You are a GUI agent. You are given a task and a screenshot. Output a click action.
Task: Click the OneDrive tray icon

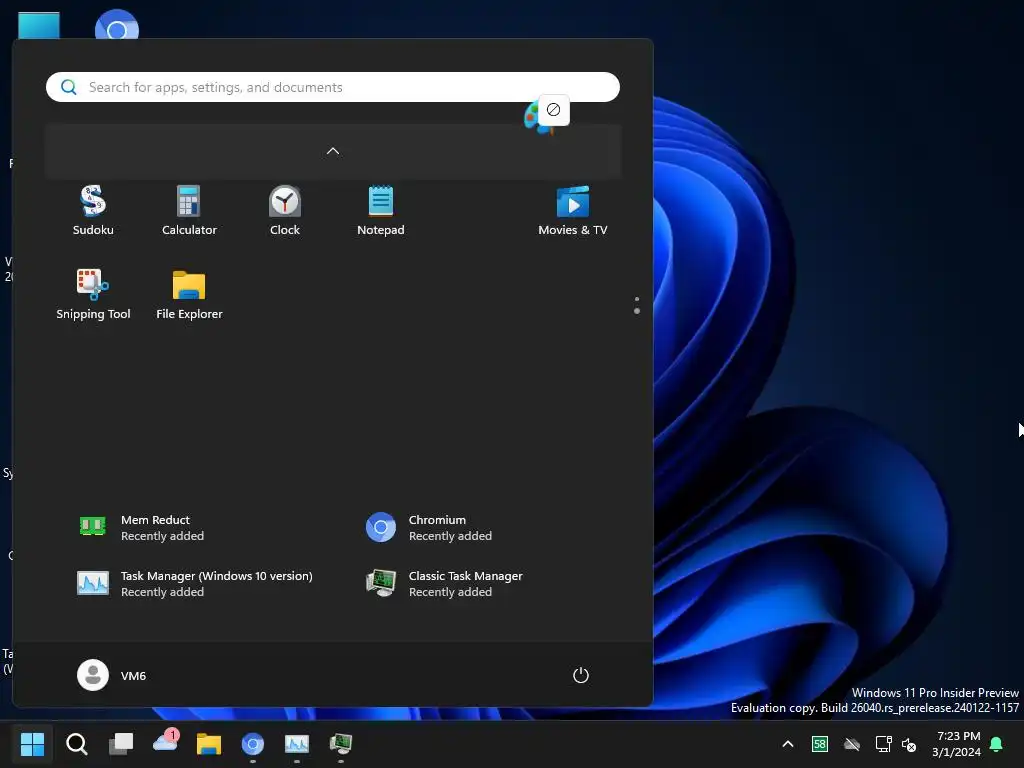point(852,744)
